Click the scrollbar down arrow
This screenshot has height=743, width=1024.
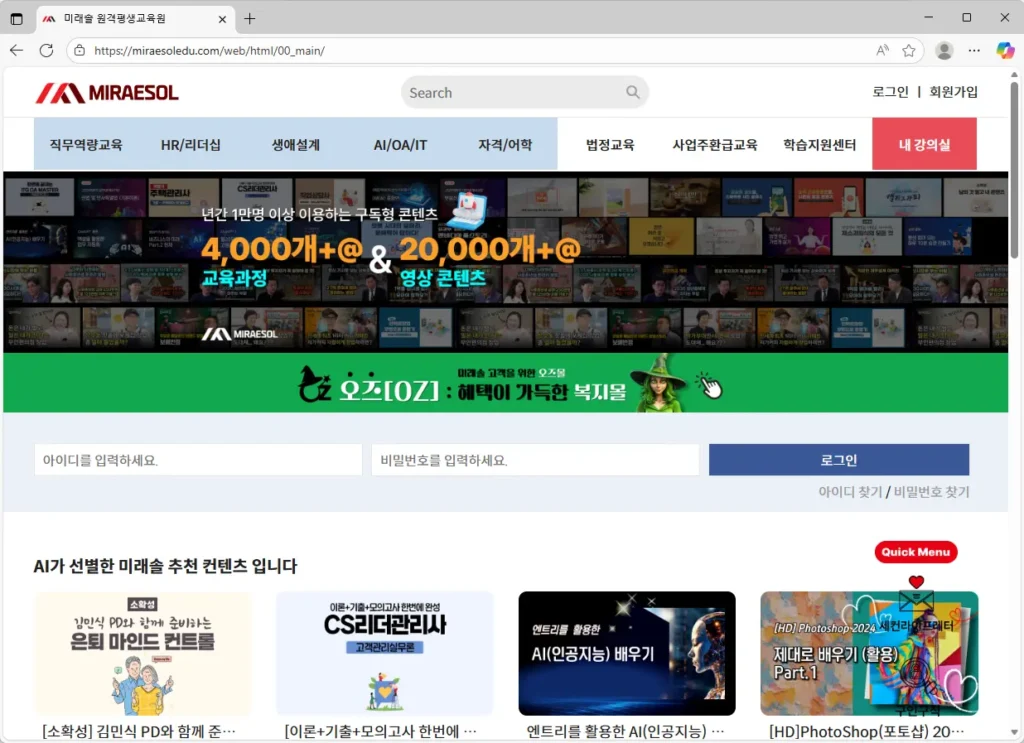pyautogui.click(x=1014, y=733)
